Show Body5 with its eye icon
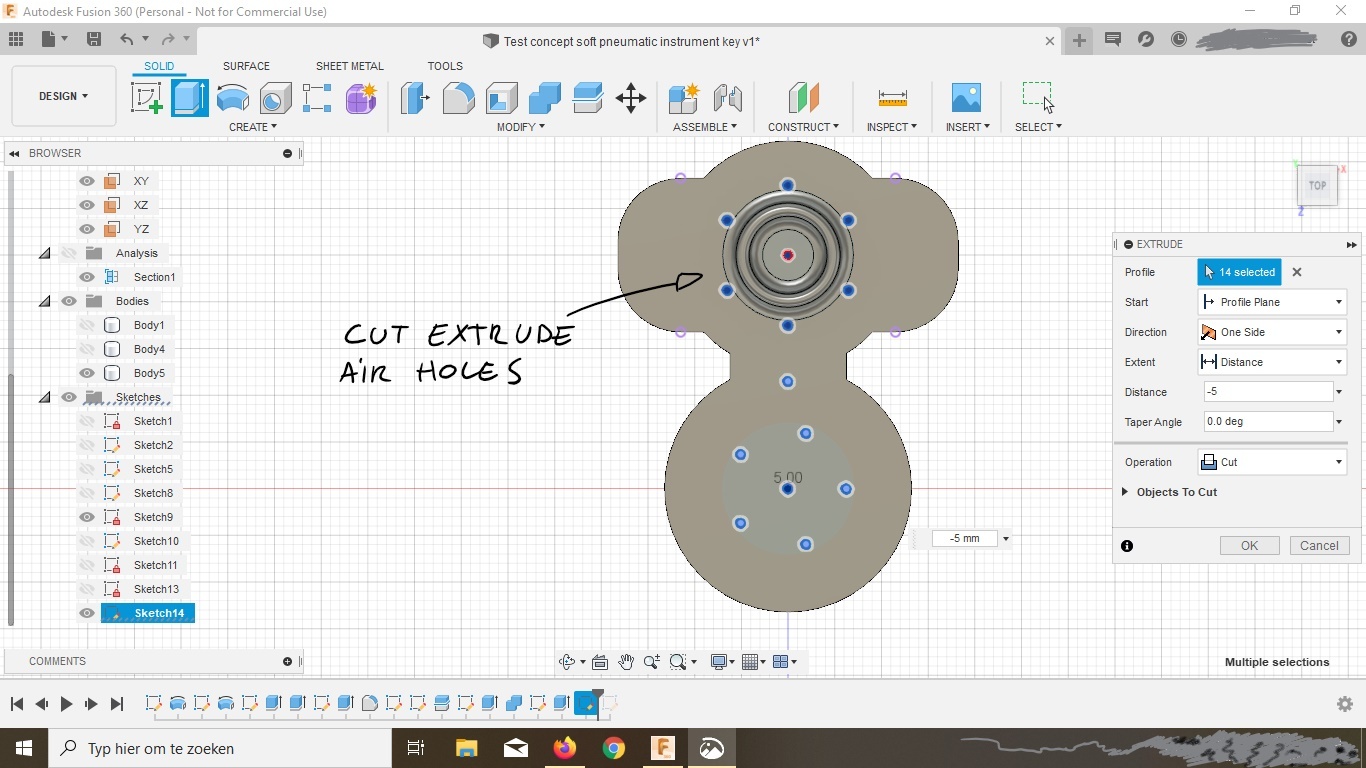 pyautogui.click(x=87, y=373)
